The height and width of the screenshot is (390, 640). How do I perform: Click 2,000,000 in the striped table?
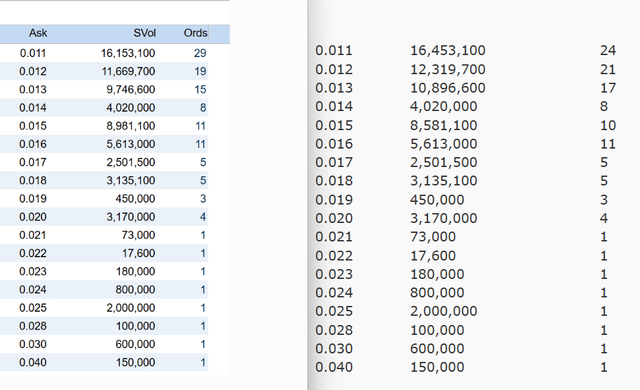click(131, 308)
